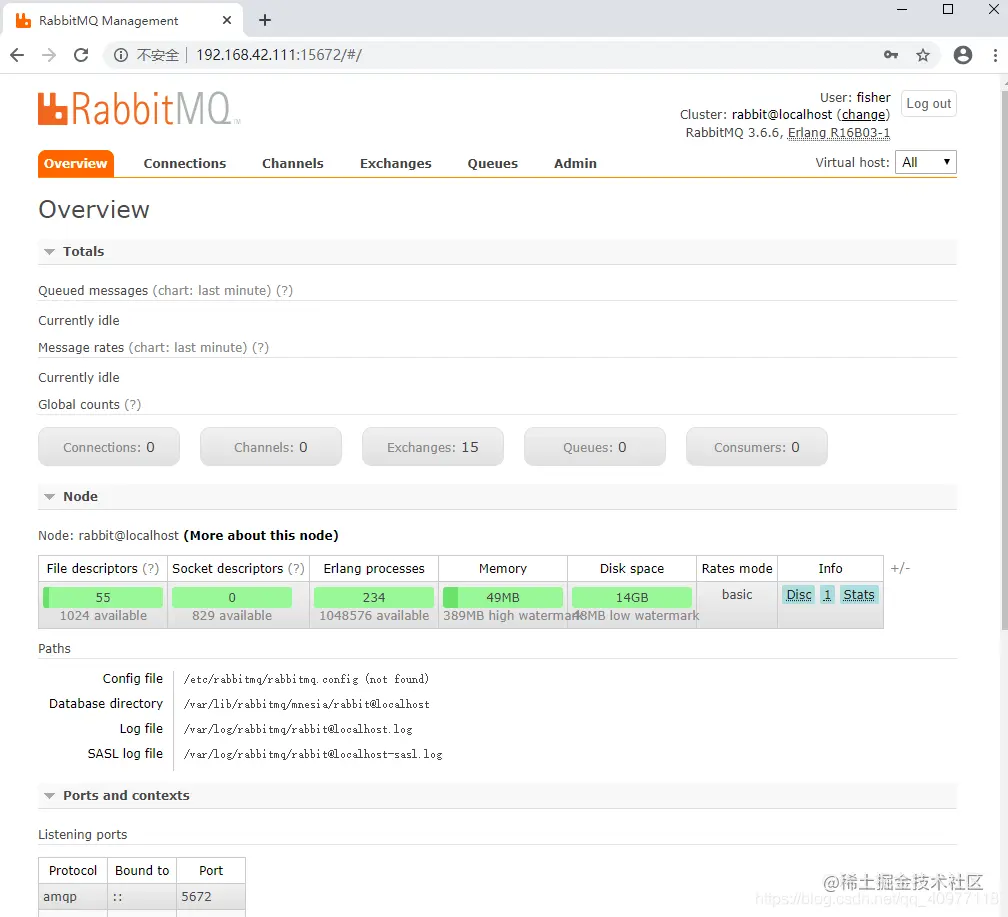
Task: Click the basic rates mode value
Action: click(x=737, y=595)
